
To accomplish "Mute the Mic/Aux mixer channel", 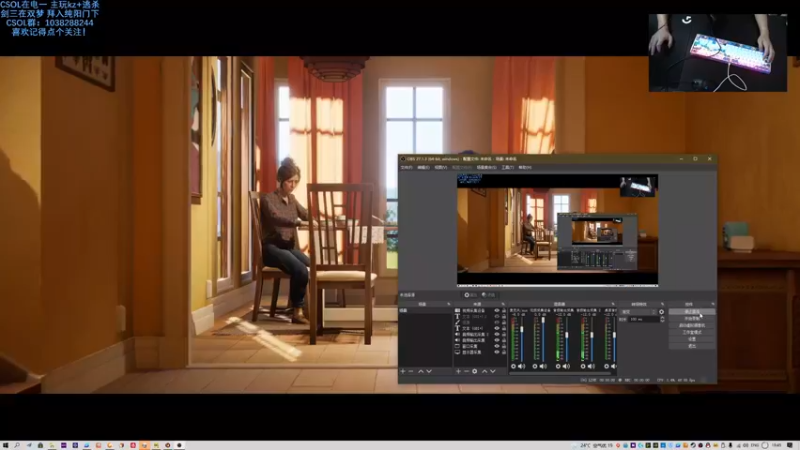I will (x=521, y=366).
